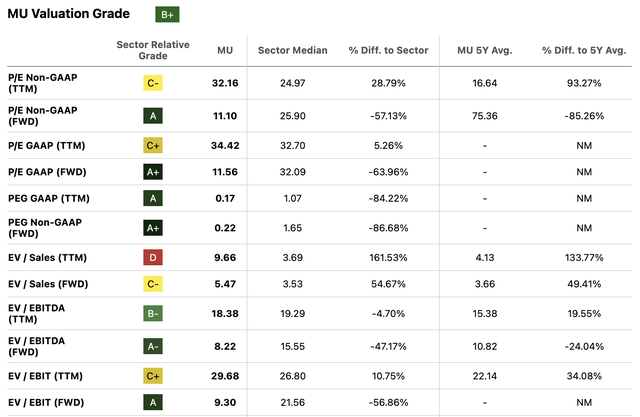
Task: Click the A grade badge for PEG GAAP (TTM)
Action: (153, 199)
